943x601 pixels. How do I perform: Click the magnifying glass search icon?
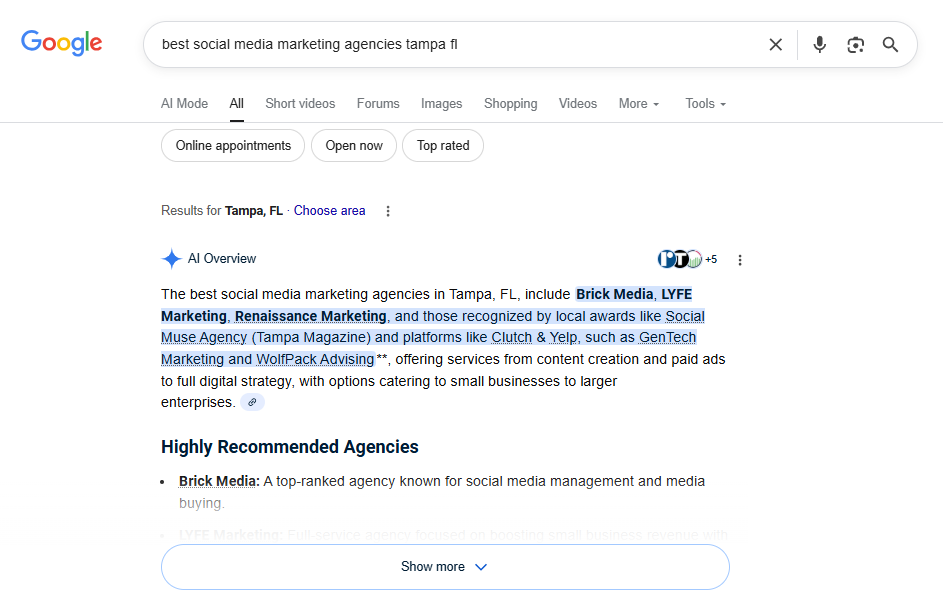[x=890, y=44]
